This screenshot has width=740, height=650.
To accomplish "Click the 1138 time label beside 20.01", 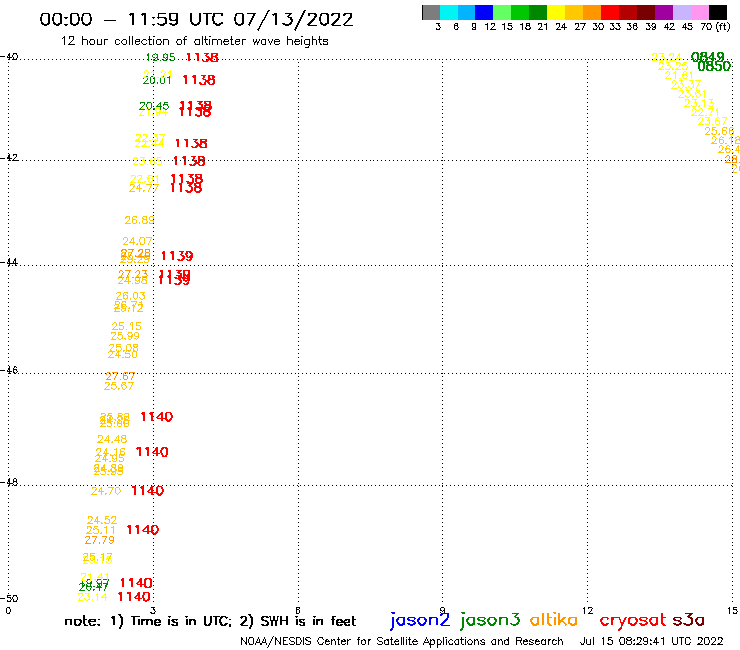I will pos(199,80).
